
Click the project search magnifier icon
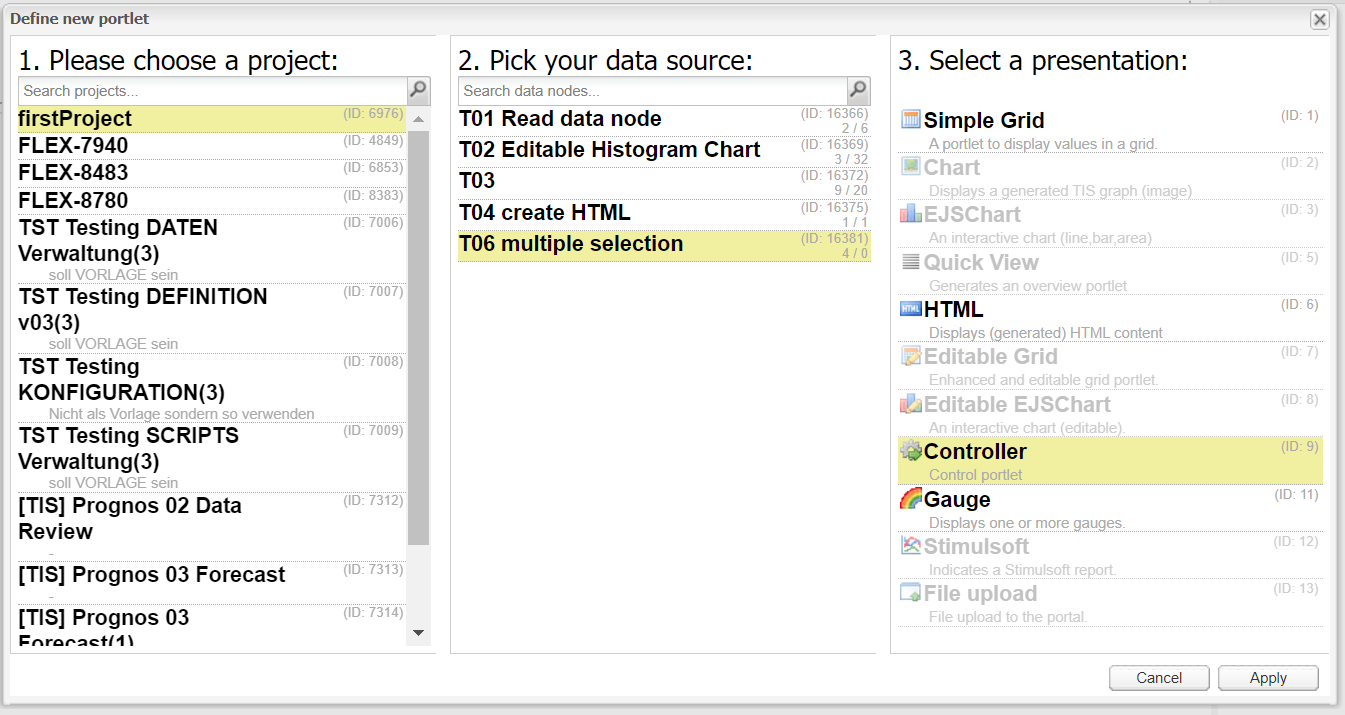click(419, 91)
